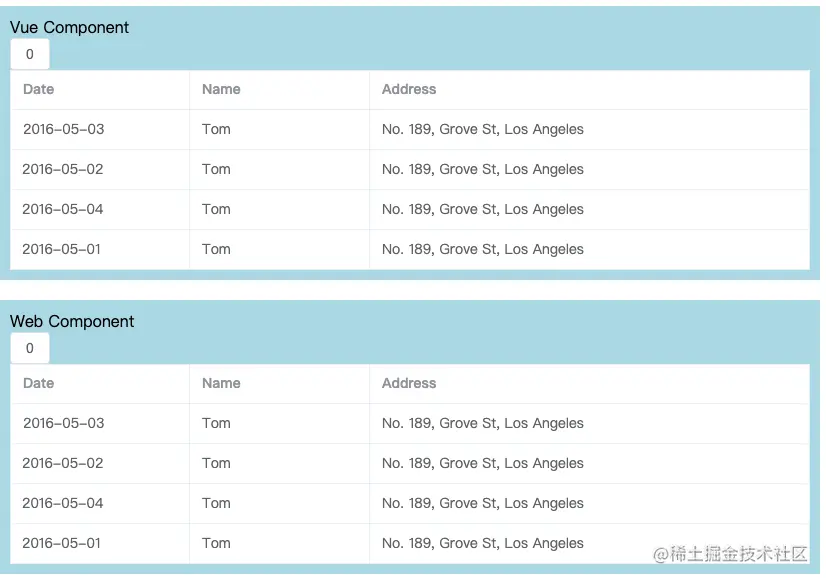Click the 0 button under Web Component

[x=29, y=348]
